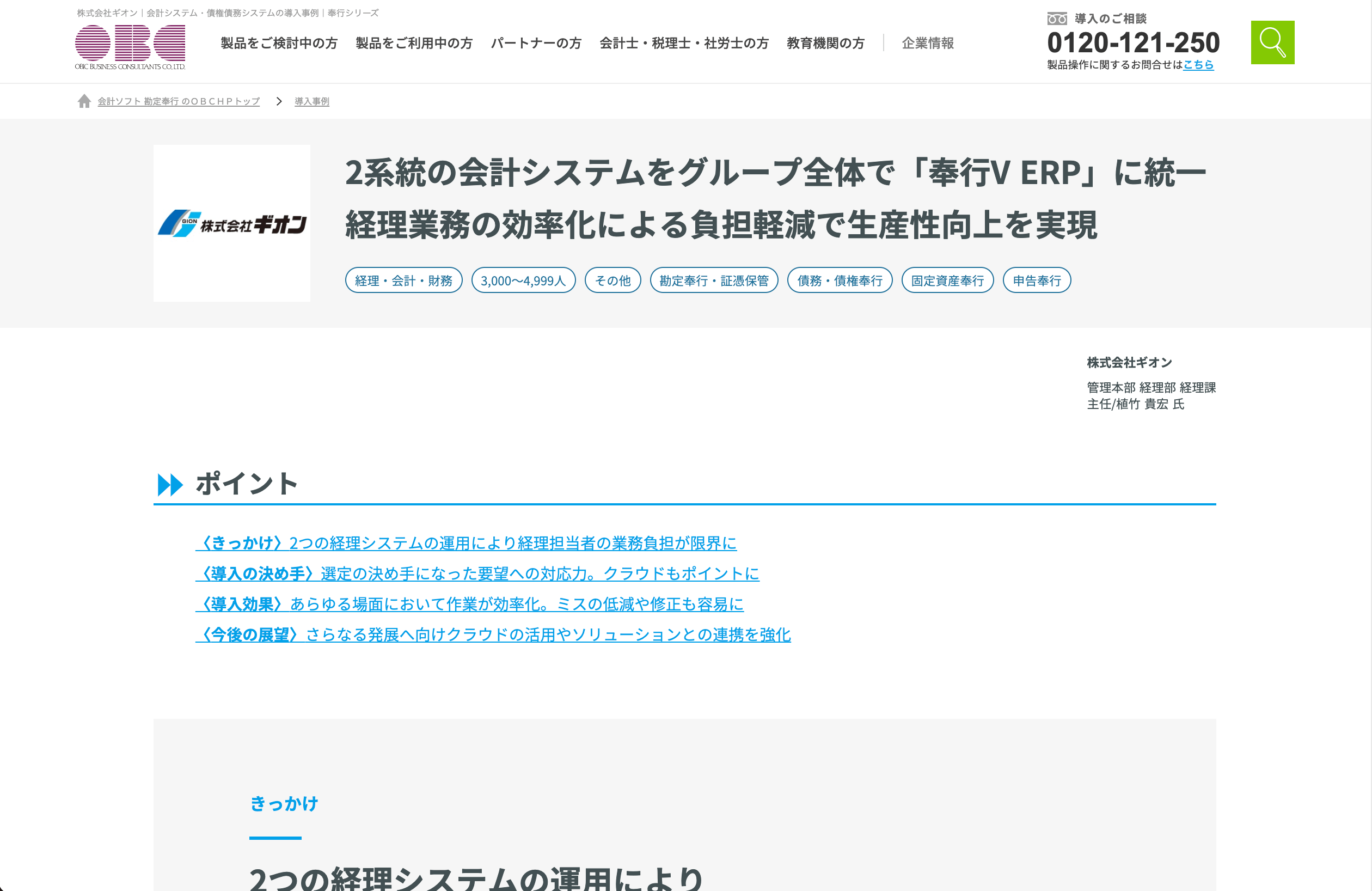Select the 勘定奉行・証憑保管 tag
The width and height of the screenshot is (1372, 891).
tap(714, 280)
